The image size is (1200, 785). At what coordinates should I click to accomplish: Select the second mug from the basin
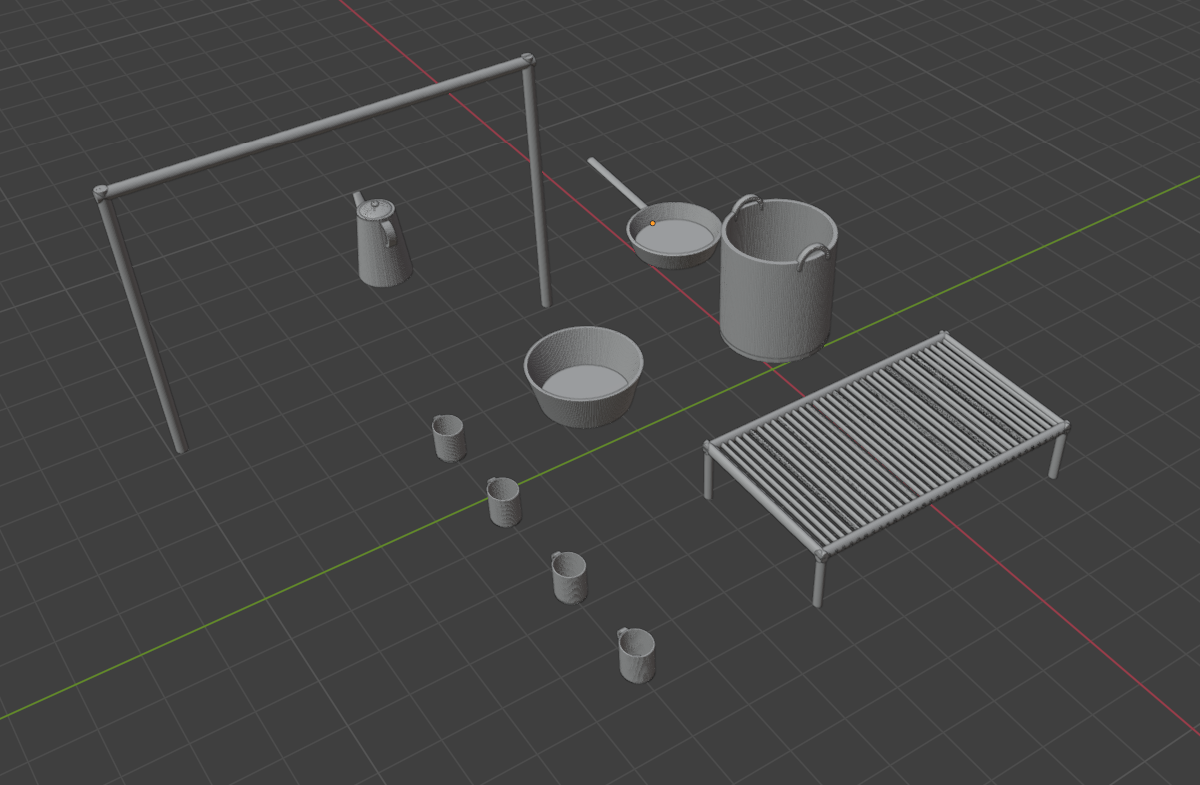(x=503, y=502)
